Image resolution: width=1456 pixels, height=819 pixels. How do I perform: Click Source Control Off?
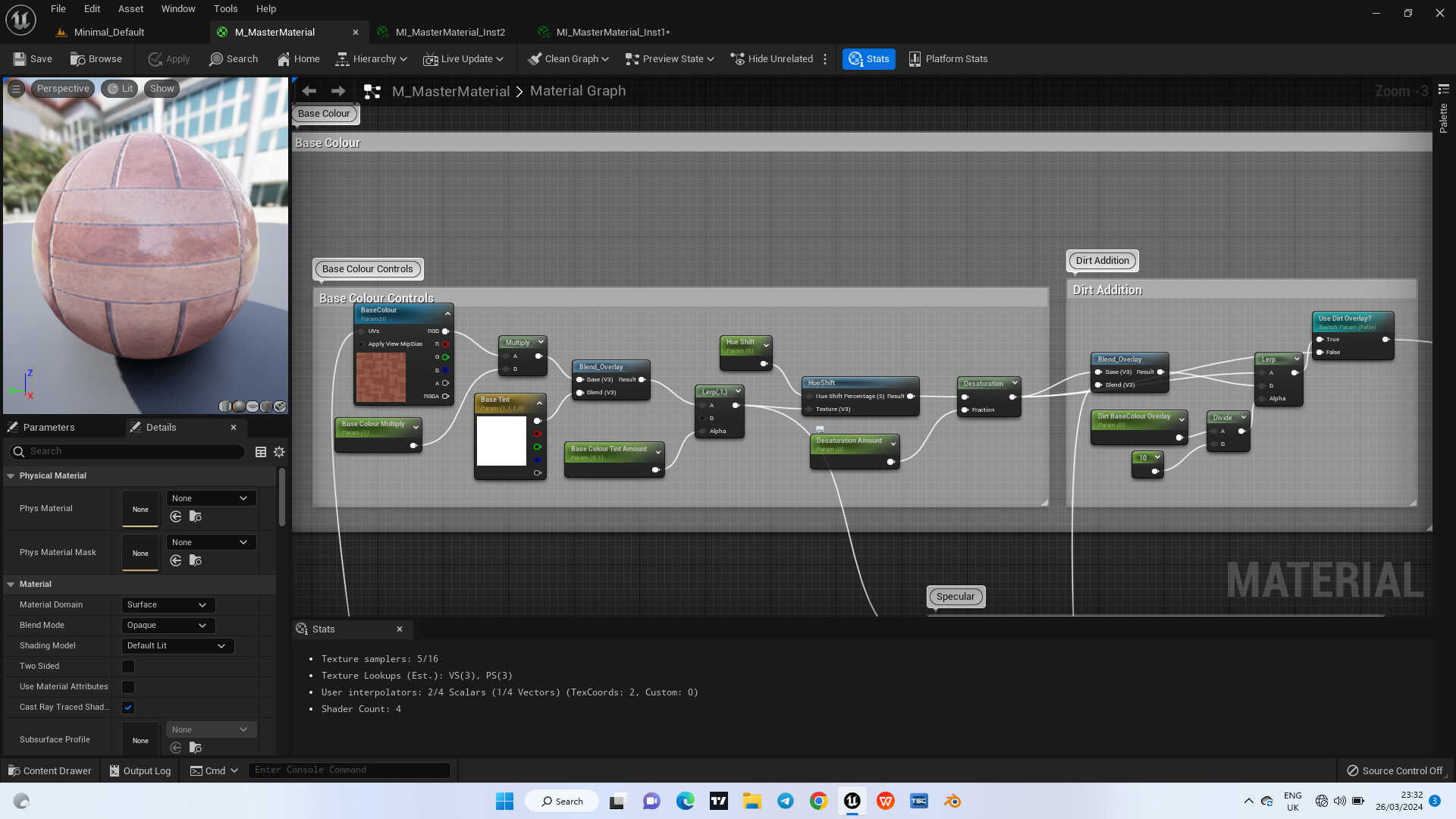1395,770
